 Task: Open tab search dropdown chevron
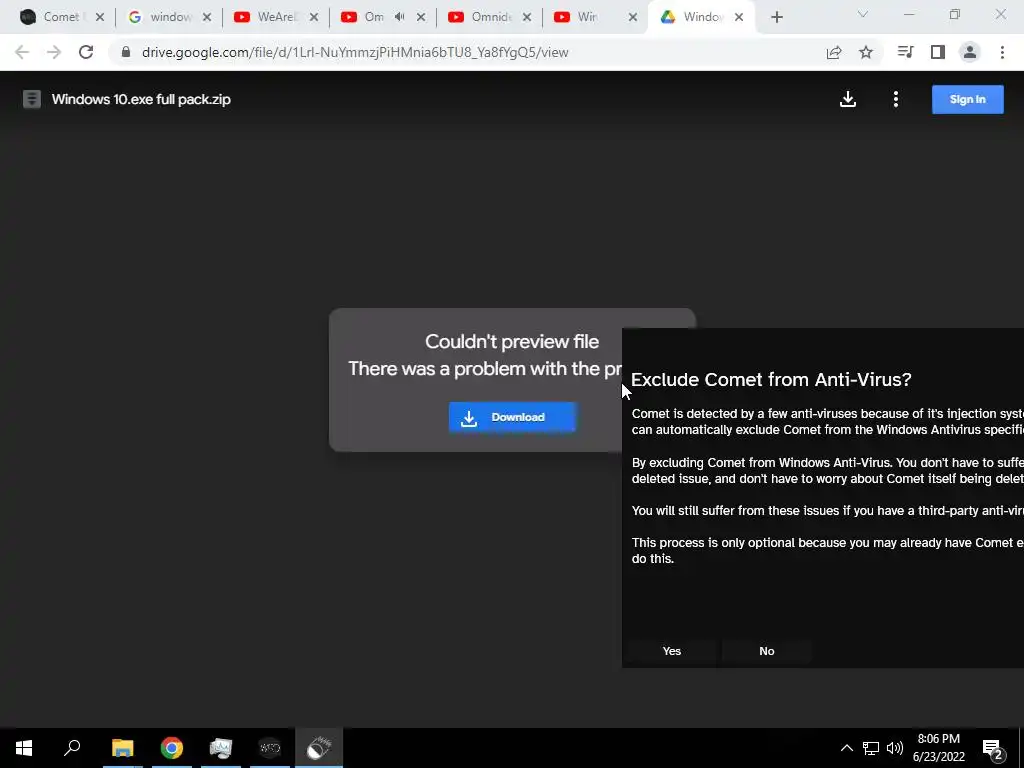click(x=863, y=14)
